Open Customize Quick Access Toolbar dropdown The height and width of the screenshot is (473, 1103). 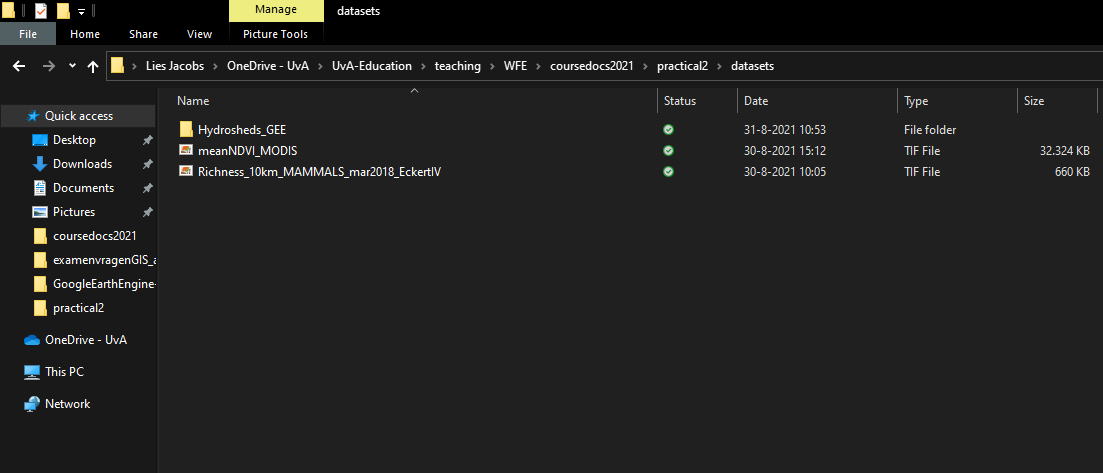point(81,11)
